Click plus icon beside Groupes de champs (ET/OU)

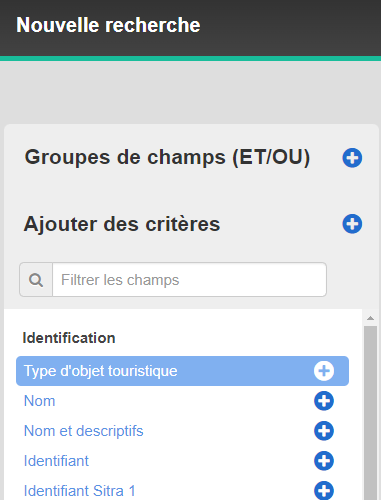(x=352, y=158)
